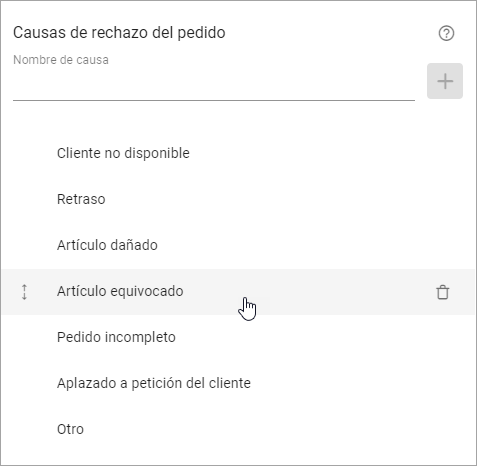Delete Artículo equivocado with the trash icon
Image resolution: width=477 pixels, height=466 pixels.
[x=443, y=292]
